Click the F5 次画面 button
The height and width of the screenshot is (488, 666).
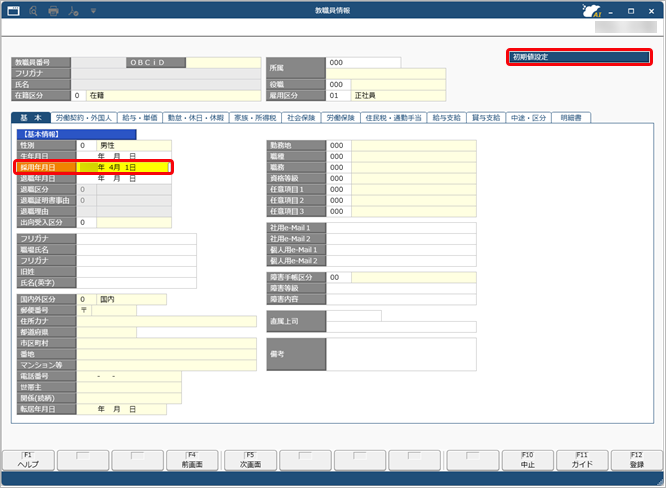251,460
